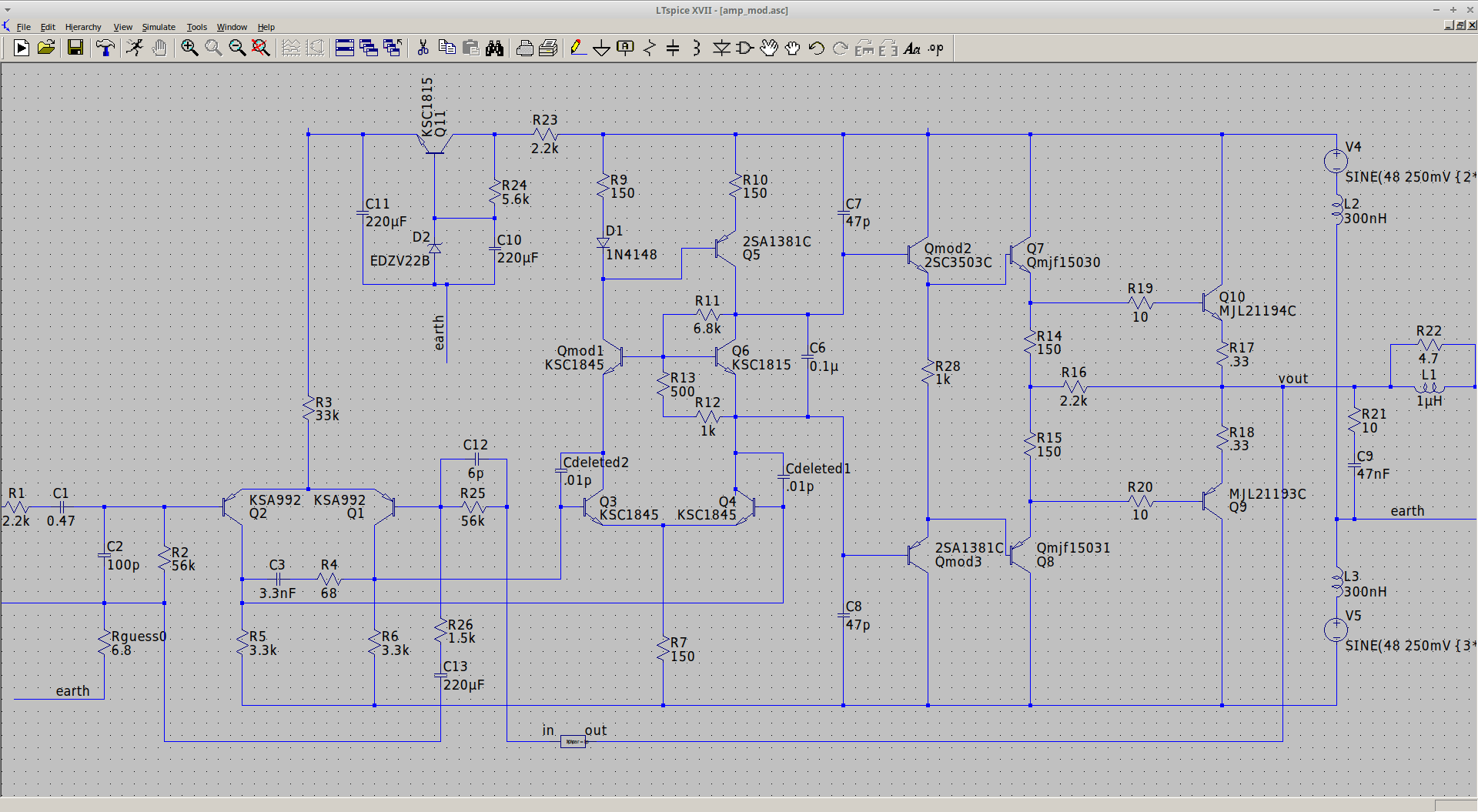Halt simulation using the hand icon
Viewport: 1478px width, 812px height.
(159, 48)
